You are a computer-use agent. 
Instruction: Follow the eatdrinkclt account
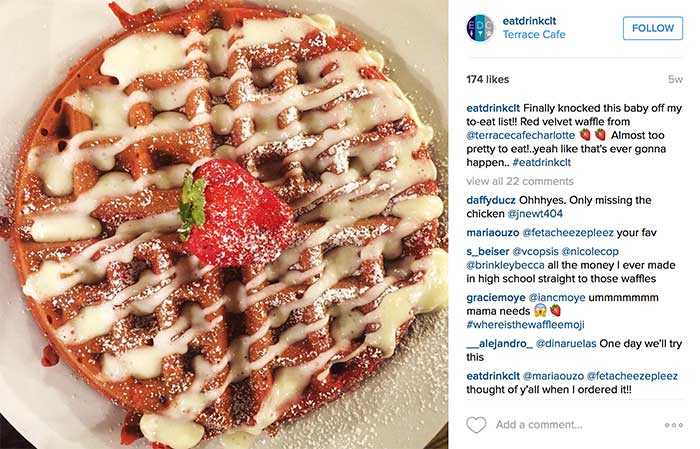(653, 28)
